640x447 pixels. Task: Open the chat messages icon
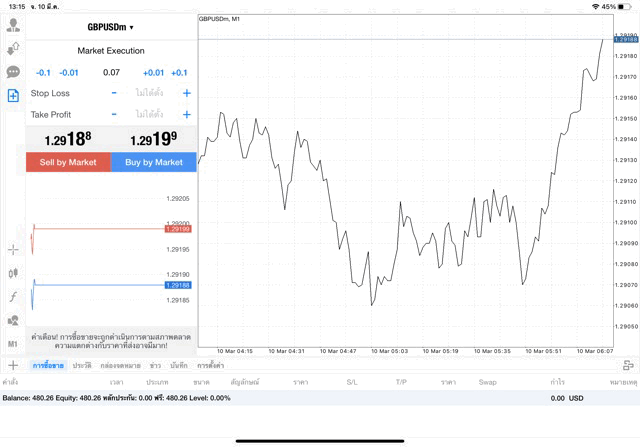tap(13, 72)
